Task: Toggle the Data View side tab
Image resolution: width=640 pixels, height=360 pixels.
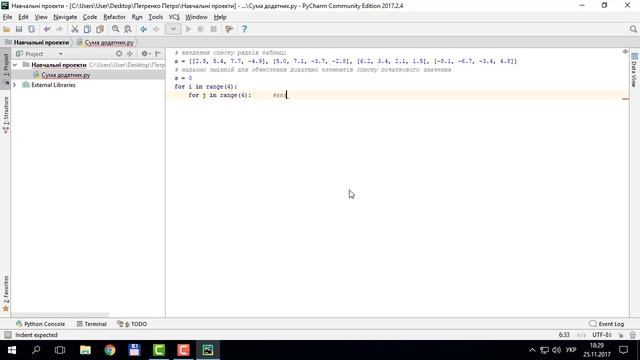Action: [634, 70]
